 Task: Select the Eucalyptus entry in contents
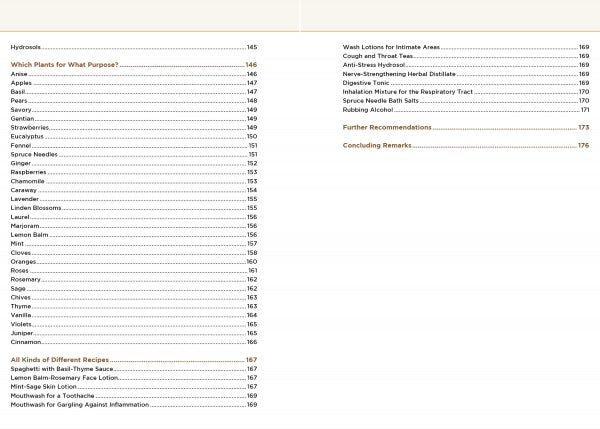27,136
